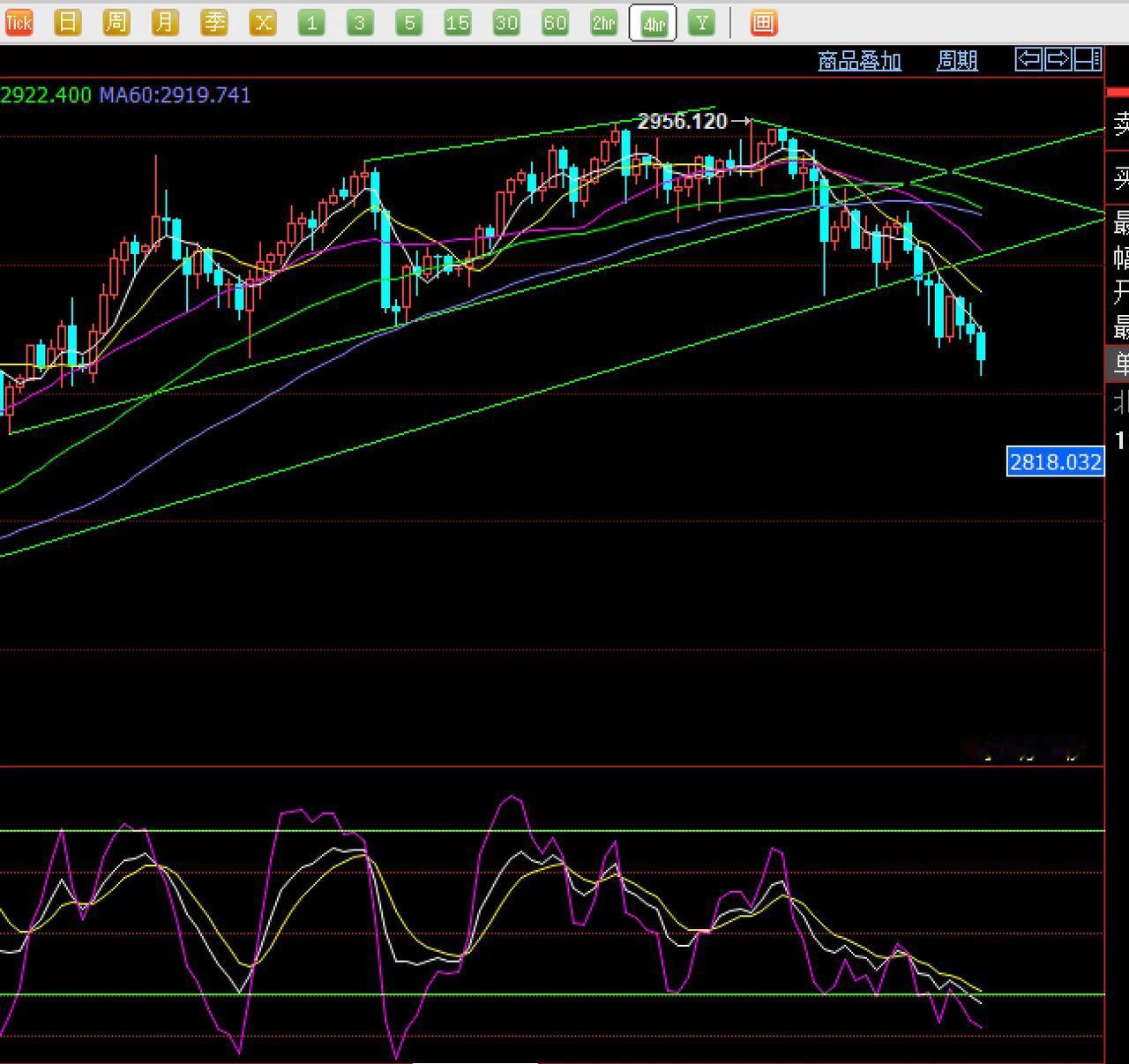Screen dimensions: 1129x1064
Task: Select the 3-minute period button
Action: (x=360, y=23)
